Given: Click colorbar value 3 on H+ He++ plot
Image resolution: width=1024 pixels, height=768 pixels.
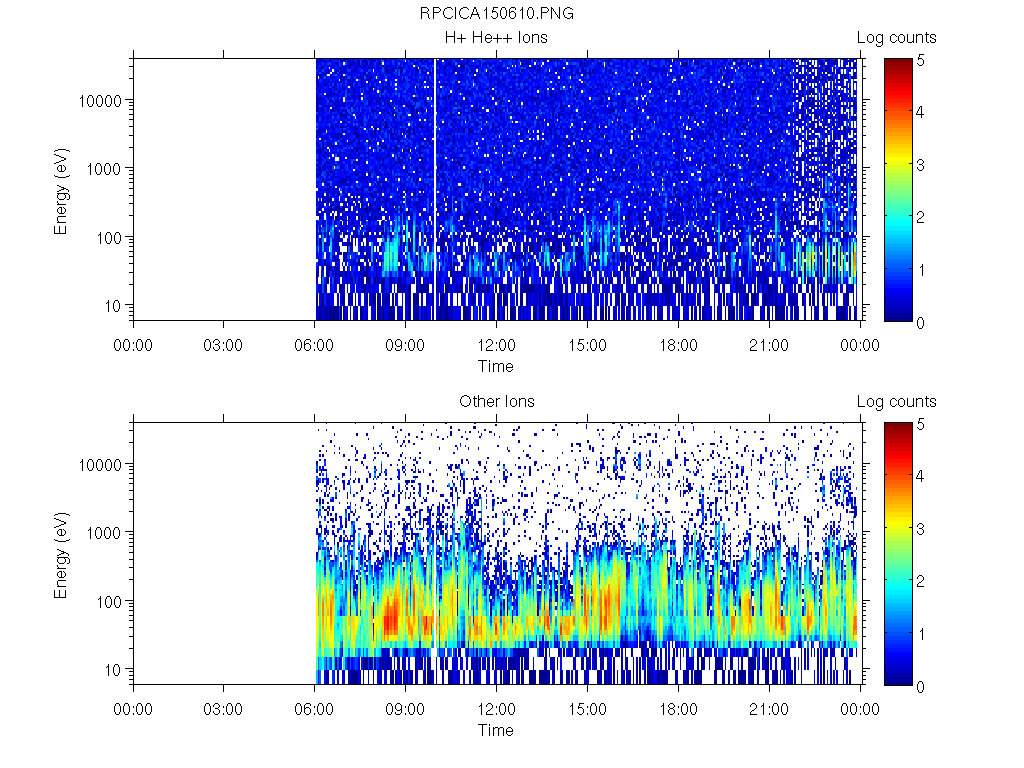Looking at the screenshot, I should (920, 165).
